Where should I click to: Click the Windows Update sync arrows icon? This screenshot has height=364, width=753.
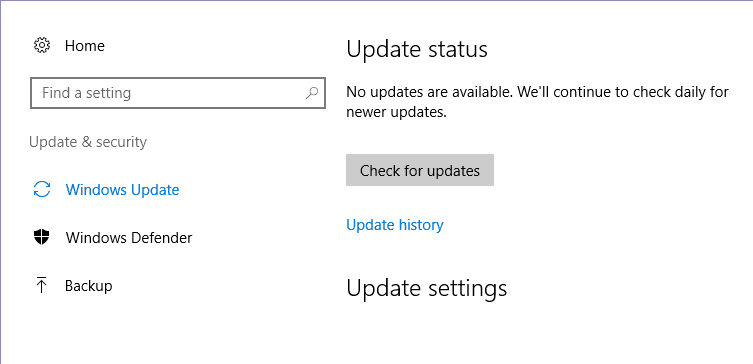tap(42, 190)
